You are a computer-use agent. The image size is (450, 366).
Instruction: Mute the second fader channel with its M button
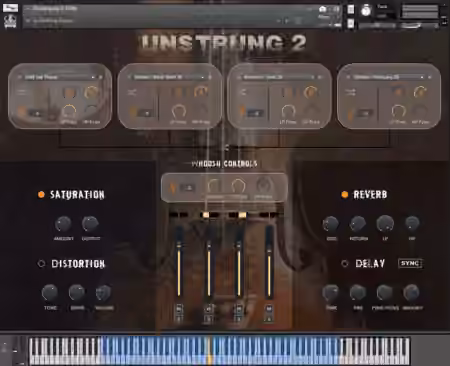(209, 309)
